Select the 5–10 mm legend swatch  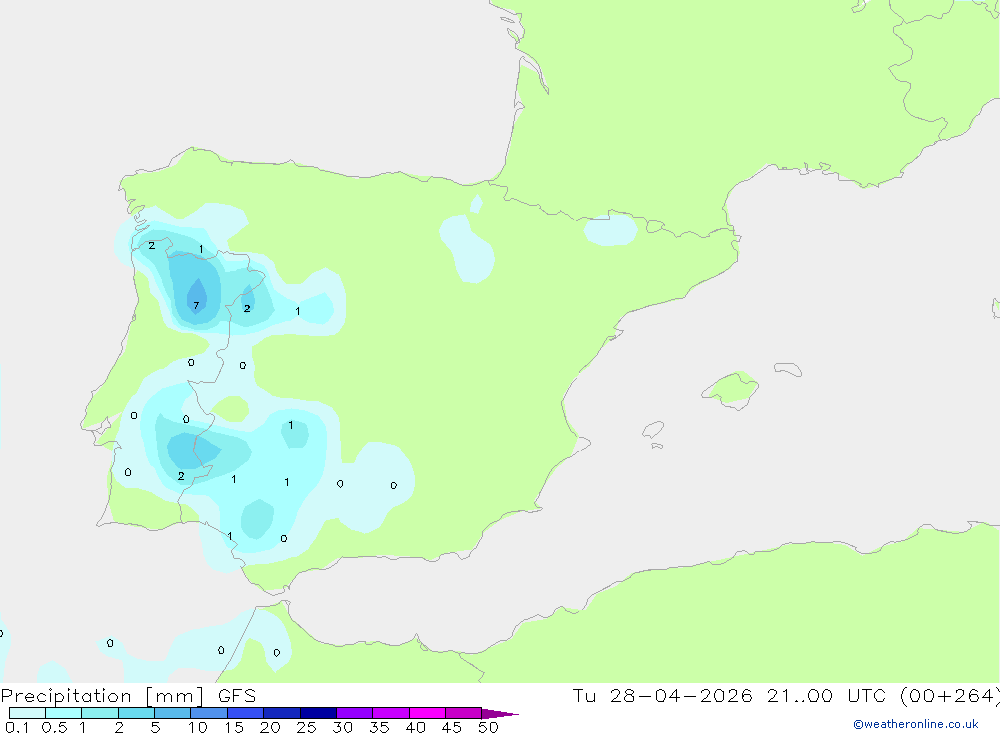(172, 713)
